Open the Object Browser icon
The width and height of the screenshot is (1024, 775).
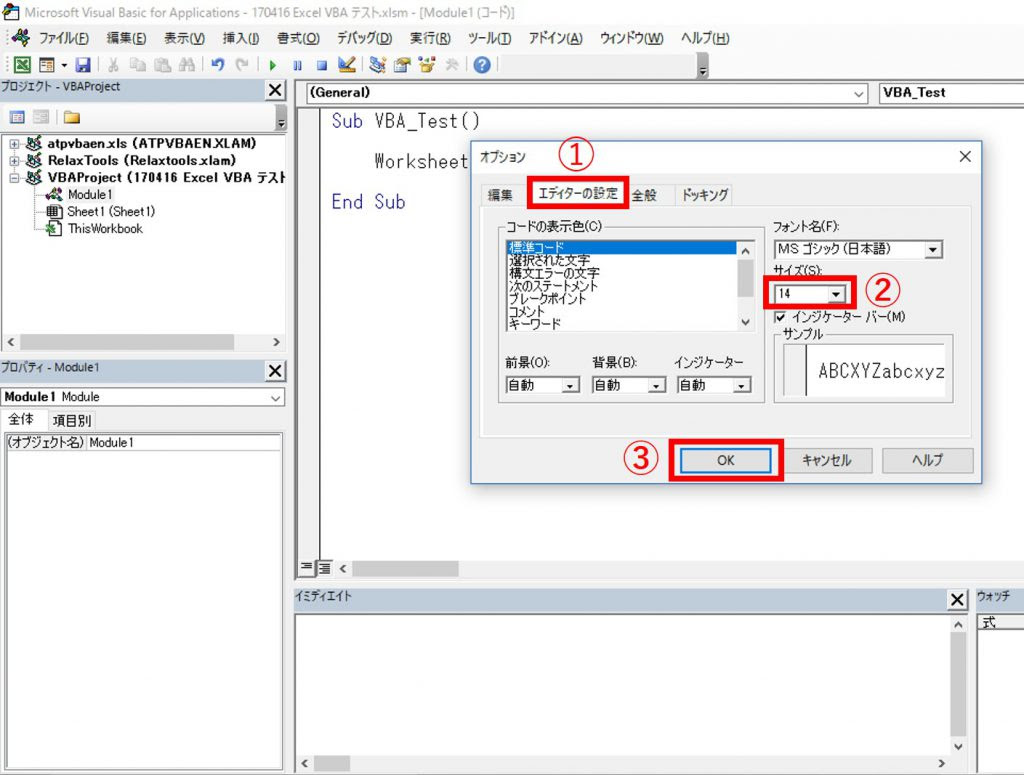point(428,66)
